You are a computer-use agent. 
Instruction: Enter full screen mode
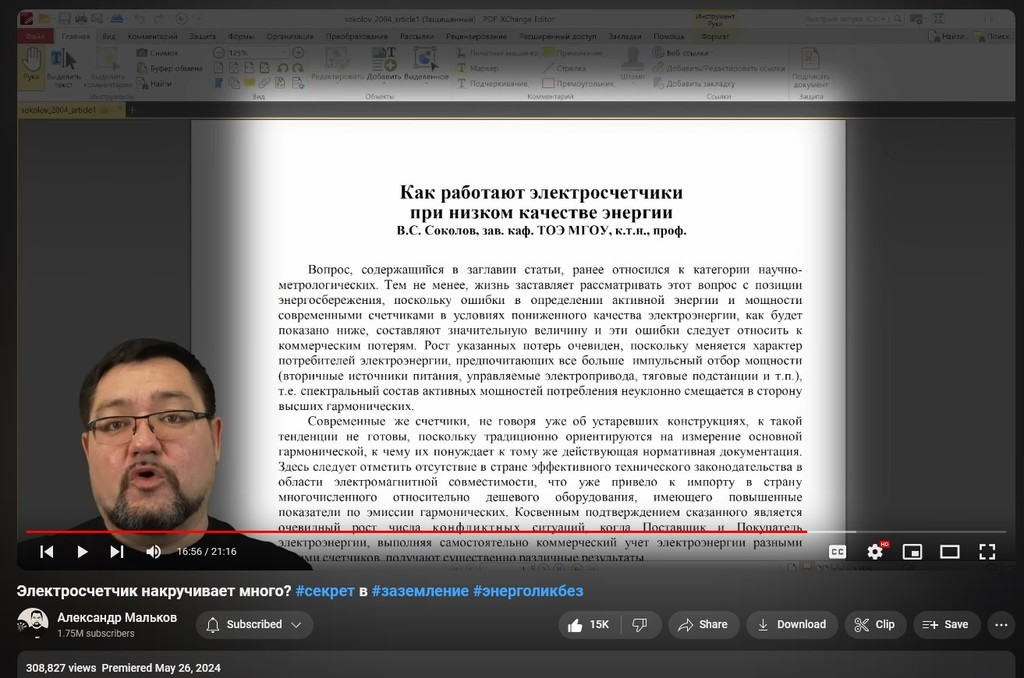pos(986,551)
